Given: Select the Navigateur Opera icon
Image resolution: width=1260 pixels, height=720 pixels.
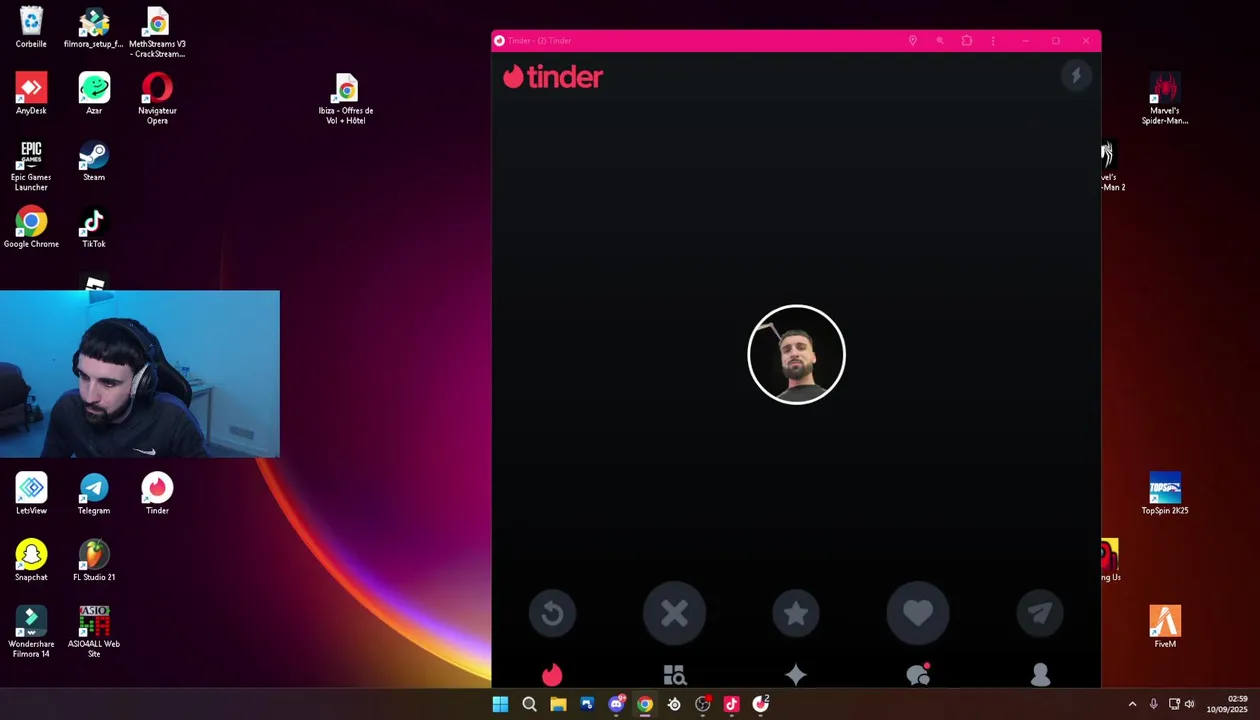Looking at the screenshot, I should click(157, 99).
